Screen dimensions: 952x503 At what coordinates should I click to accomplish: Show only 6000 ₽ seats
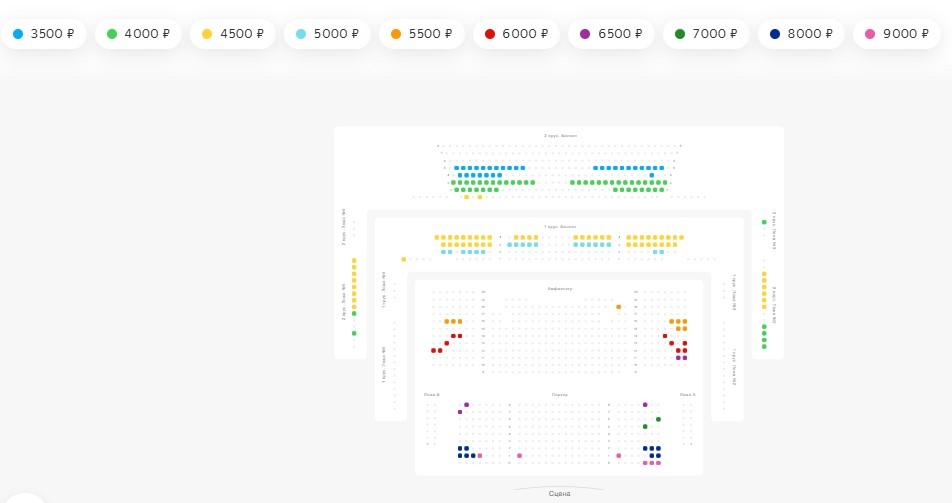click(x=516, y=34)
